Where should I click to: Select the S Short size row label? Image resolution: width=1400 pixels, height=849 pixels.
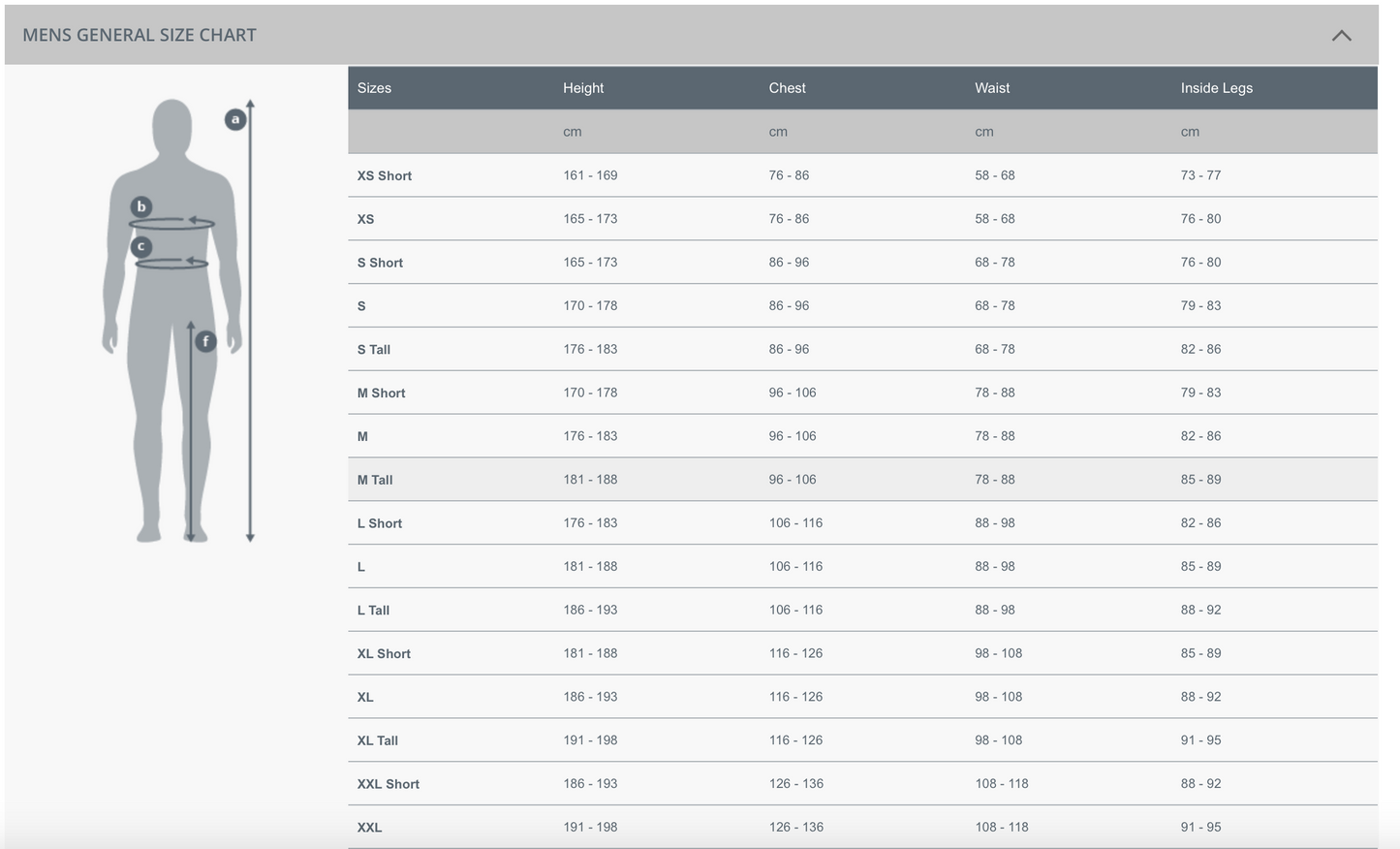click(x=380, y=263)
